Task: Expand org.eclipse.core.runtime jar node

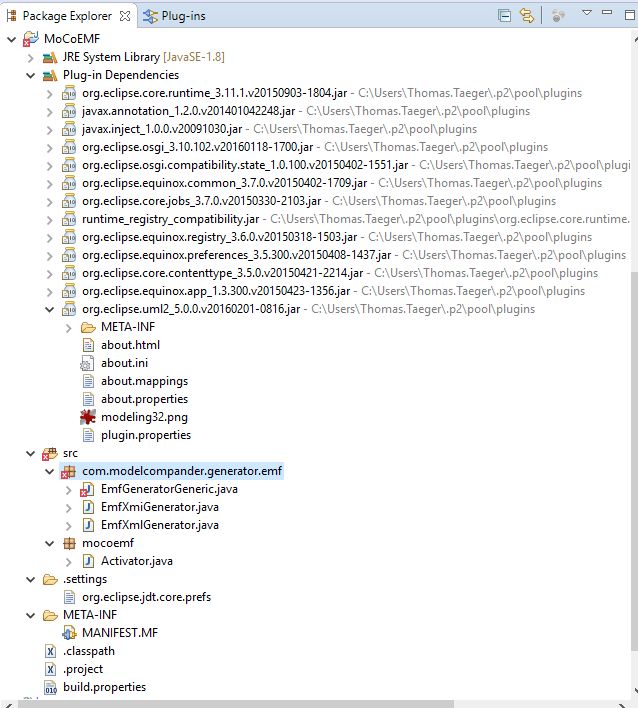Action: click(x=50, y=93)
